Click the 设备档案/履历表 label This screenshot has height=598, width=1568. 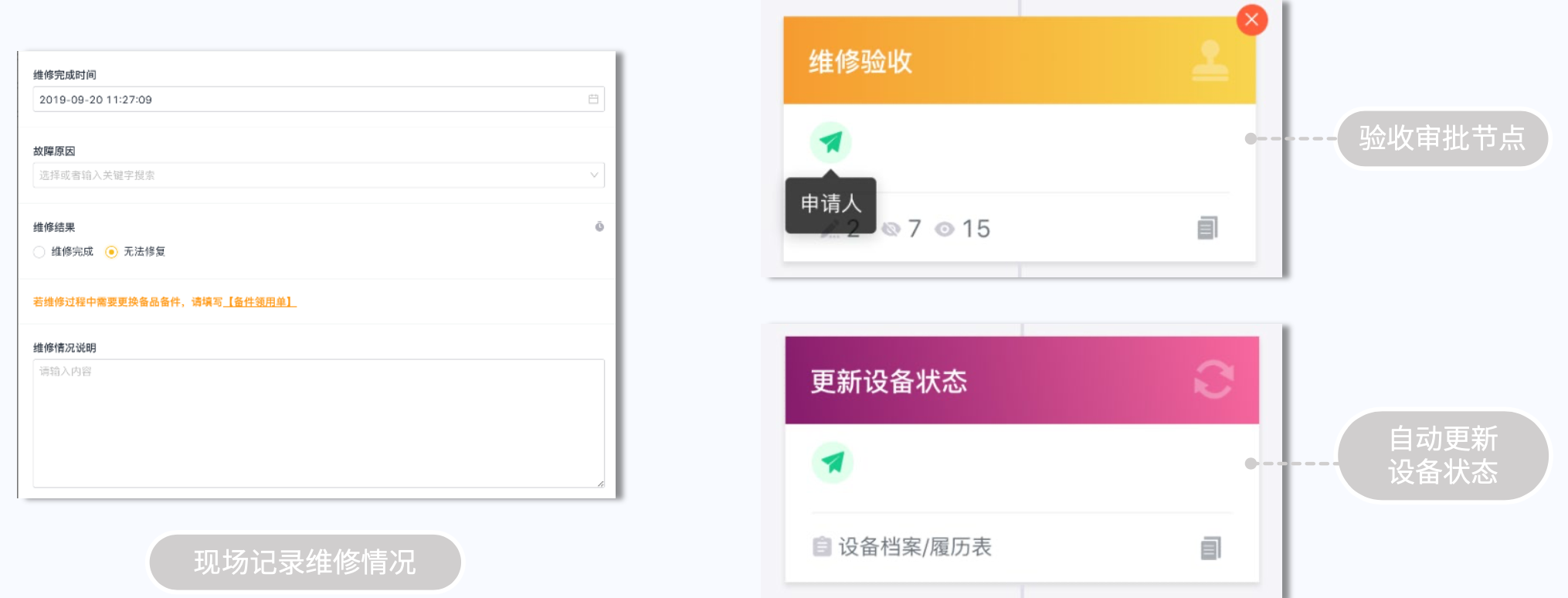[x=915, y=547]
